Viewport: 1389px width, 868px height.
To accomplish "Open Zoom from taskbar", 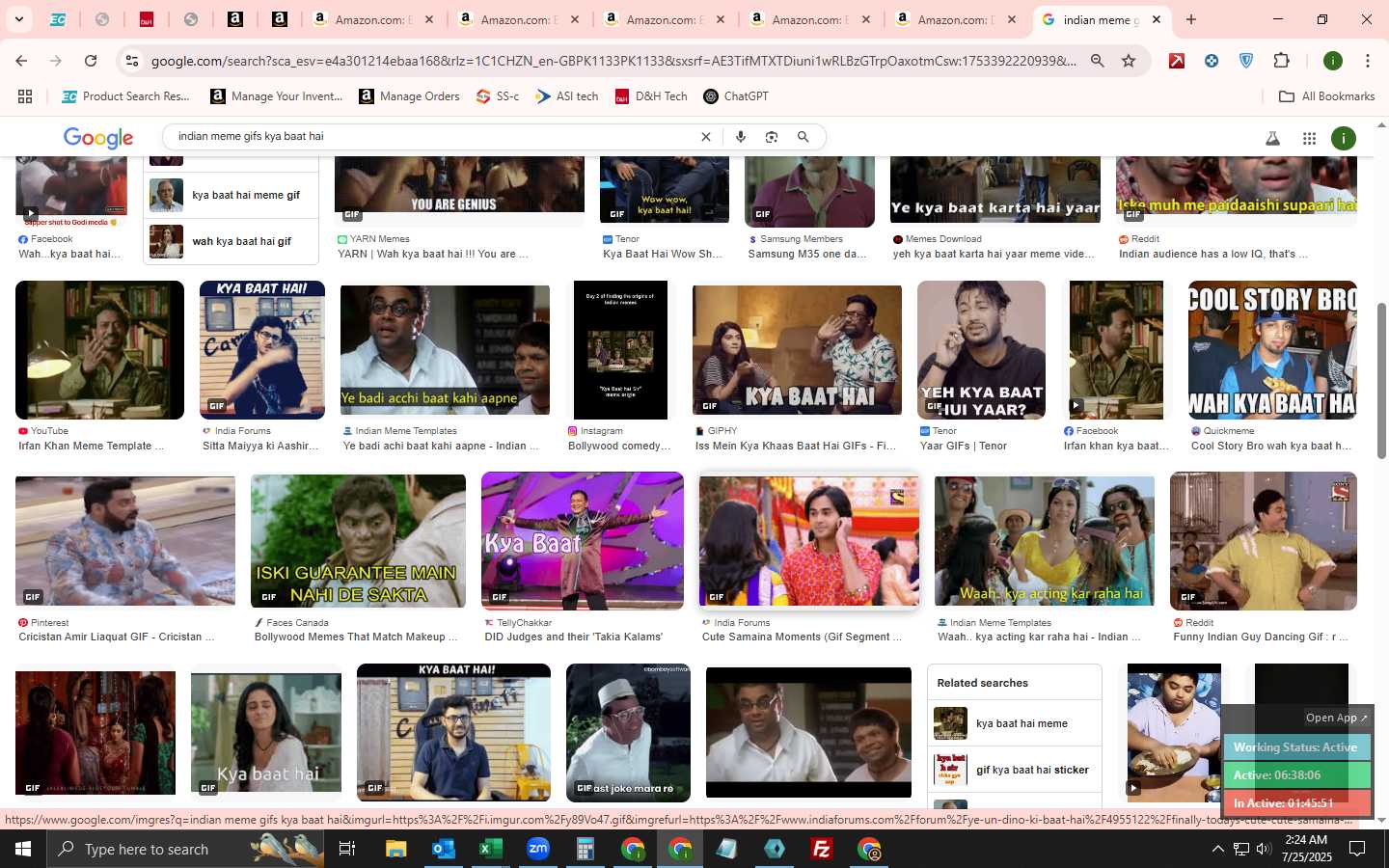I will click(x=538, y=849).
